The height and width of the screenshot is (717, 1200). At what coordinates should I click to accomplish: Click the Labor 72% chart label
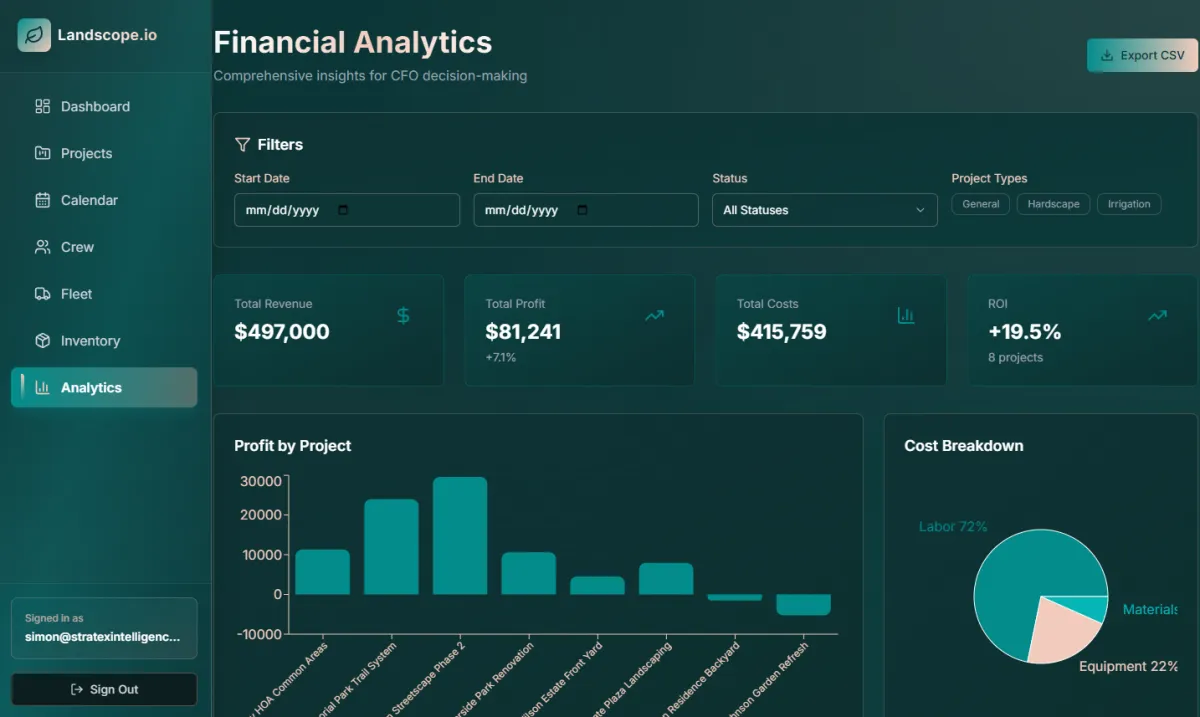tap(953, 526)
